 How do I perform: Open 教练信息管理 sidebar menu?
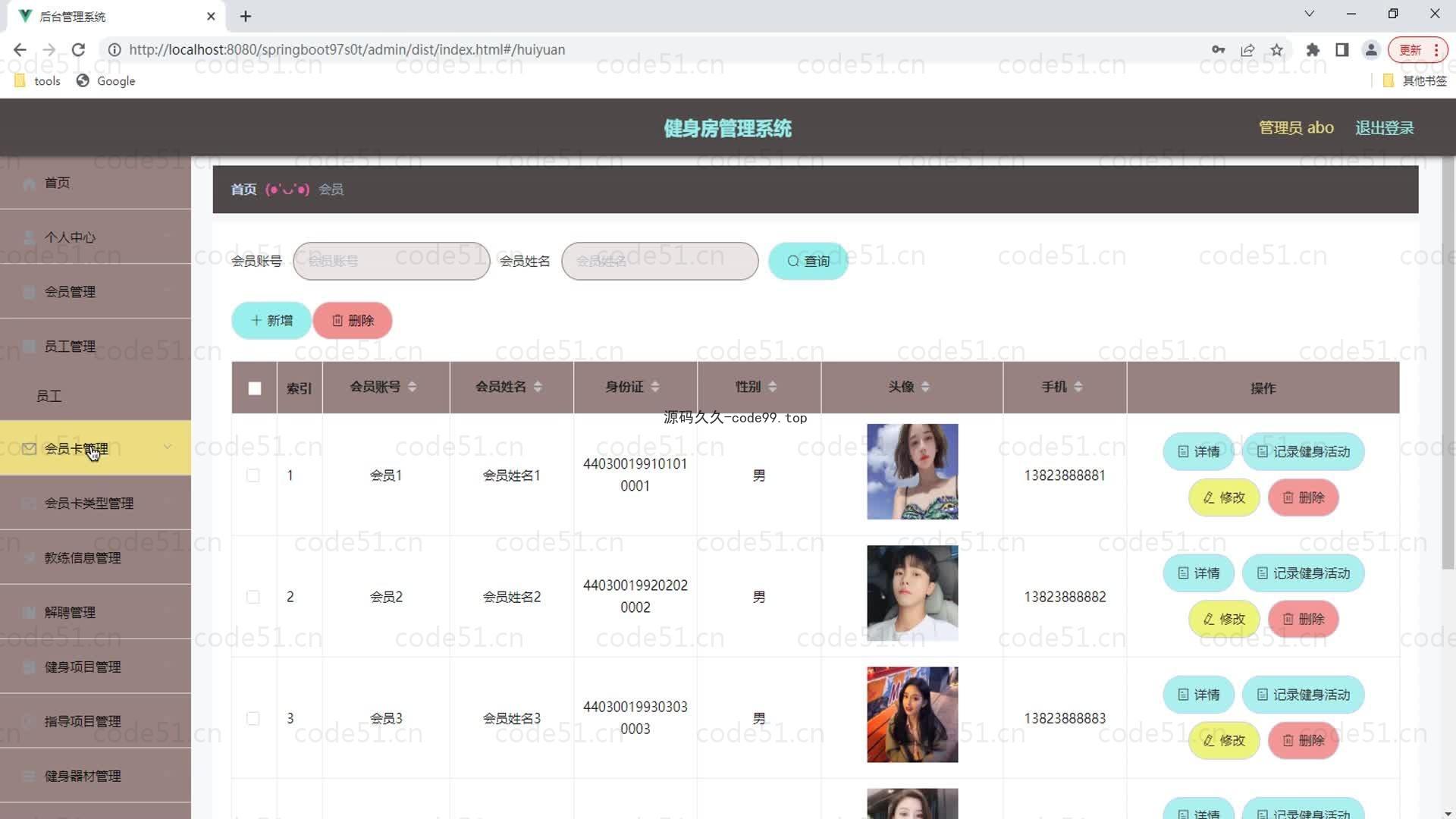tap(96, 558)
